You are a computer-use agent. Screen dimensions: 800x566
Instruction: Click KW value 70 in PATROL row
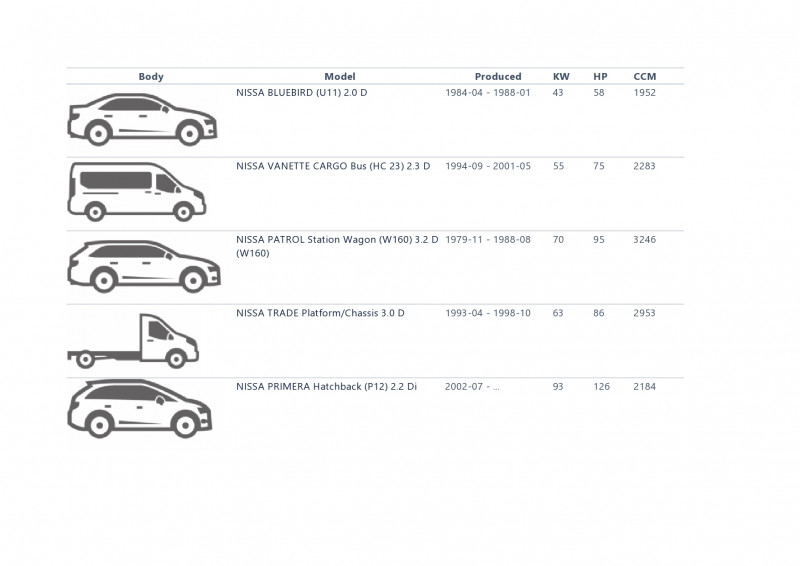pyautogui.click(x=558, y=240)
